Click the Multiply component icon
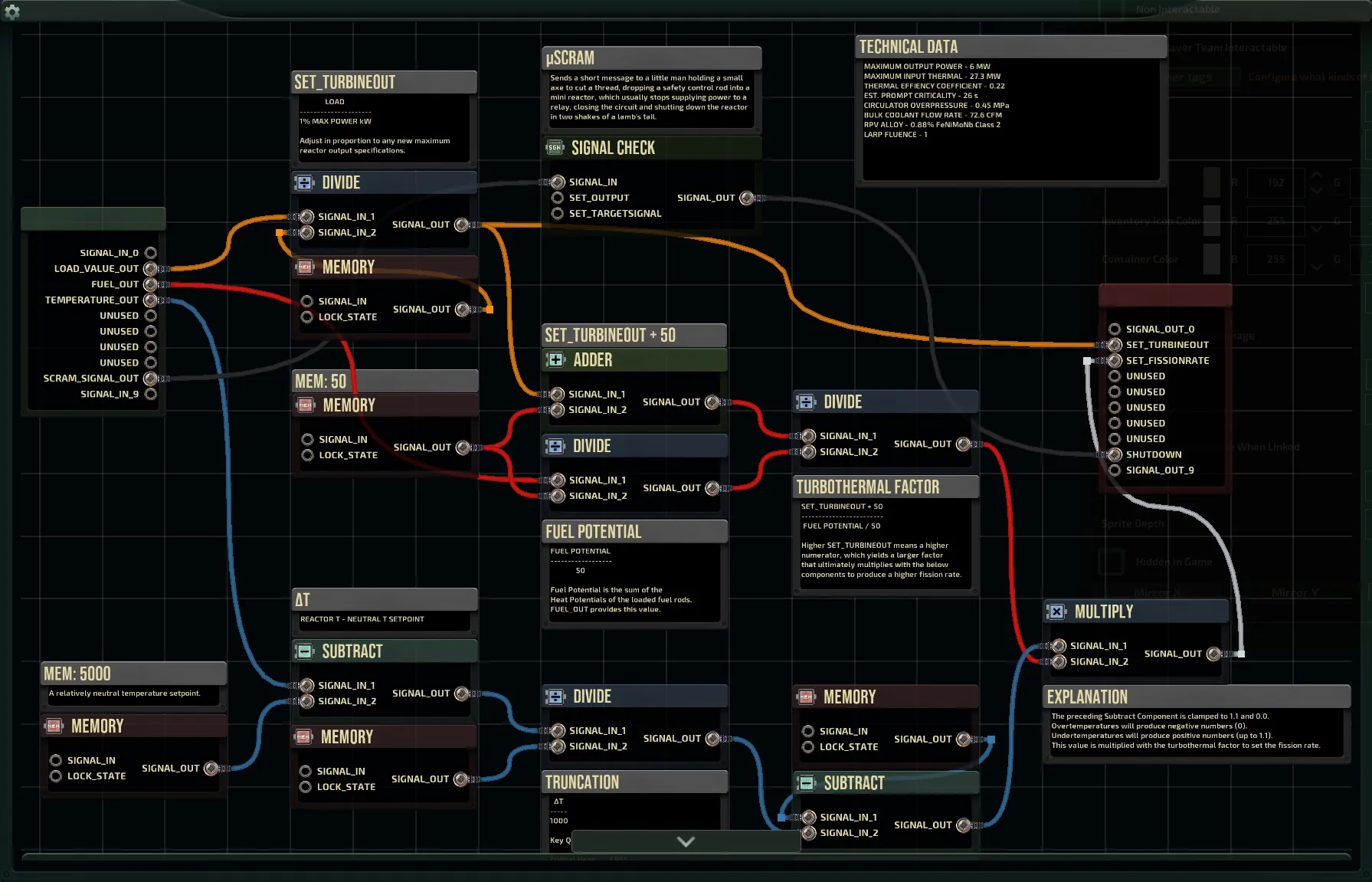The height and width of the screenshot is (882, 1372). point(1056,611)
